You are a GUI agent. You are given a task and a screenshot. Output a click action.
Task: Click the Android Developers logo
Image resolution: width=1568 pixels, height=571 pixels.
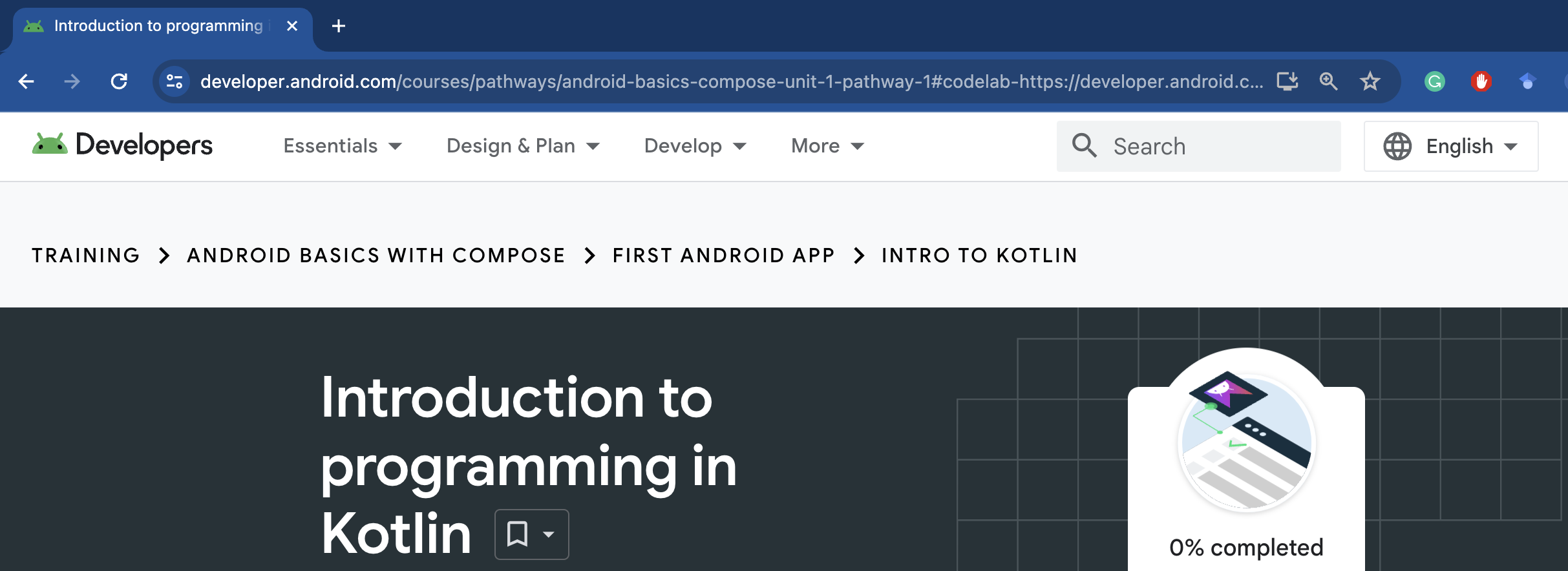coord(122,145)
